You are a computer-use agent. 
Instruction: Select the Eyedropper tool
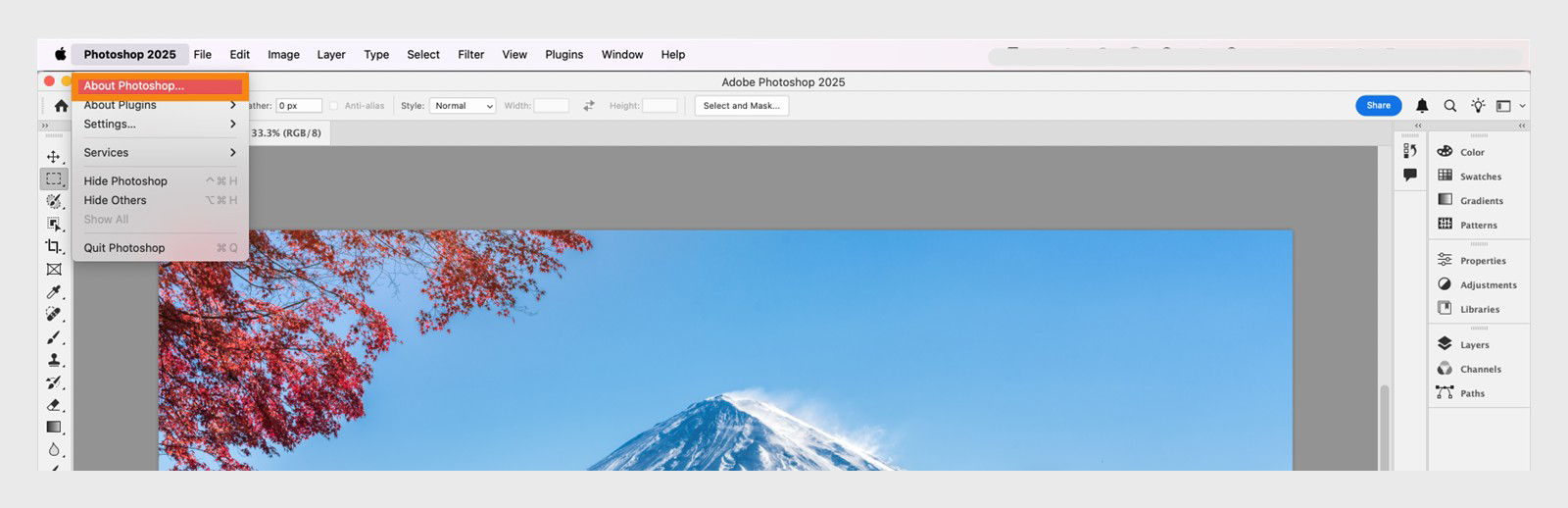pyautogui.click(x=54, y=292)
